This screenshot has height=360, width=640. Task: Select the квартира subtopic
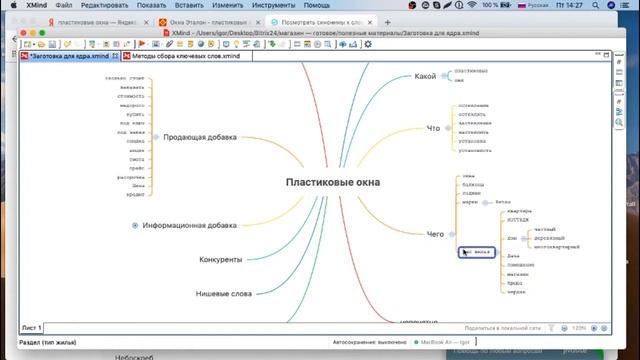click(519, 211)
